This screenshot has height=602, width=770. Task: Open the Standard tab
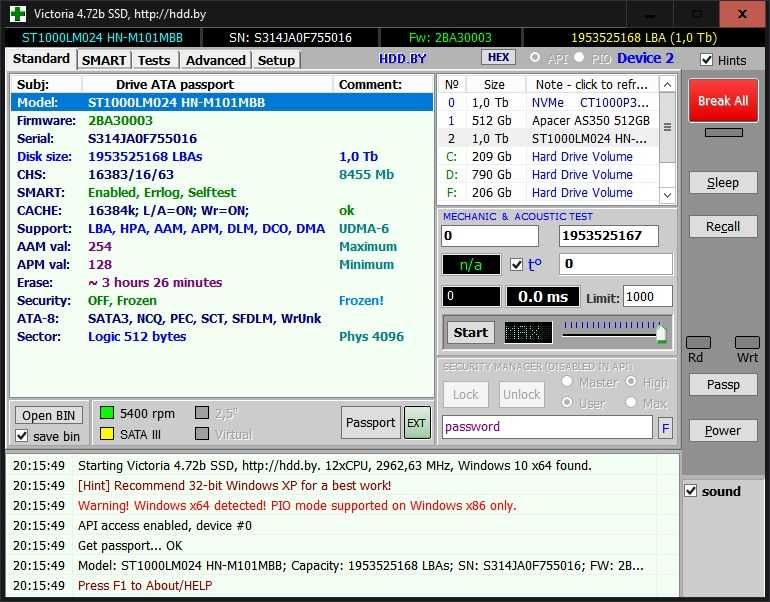point(41,59)
